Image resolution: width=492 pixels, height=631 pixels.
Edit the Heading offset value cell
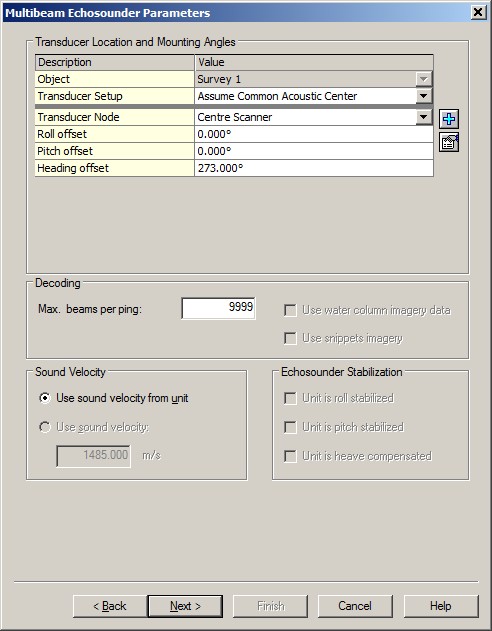tap(314, 168)
